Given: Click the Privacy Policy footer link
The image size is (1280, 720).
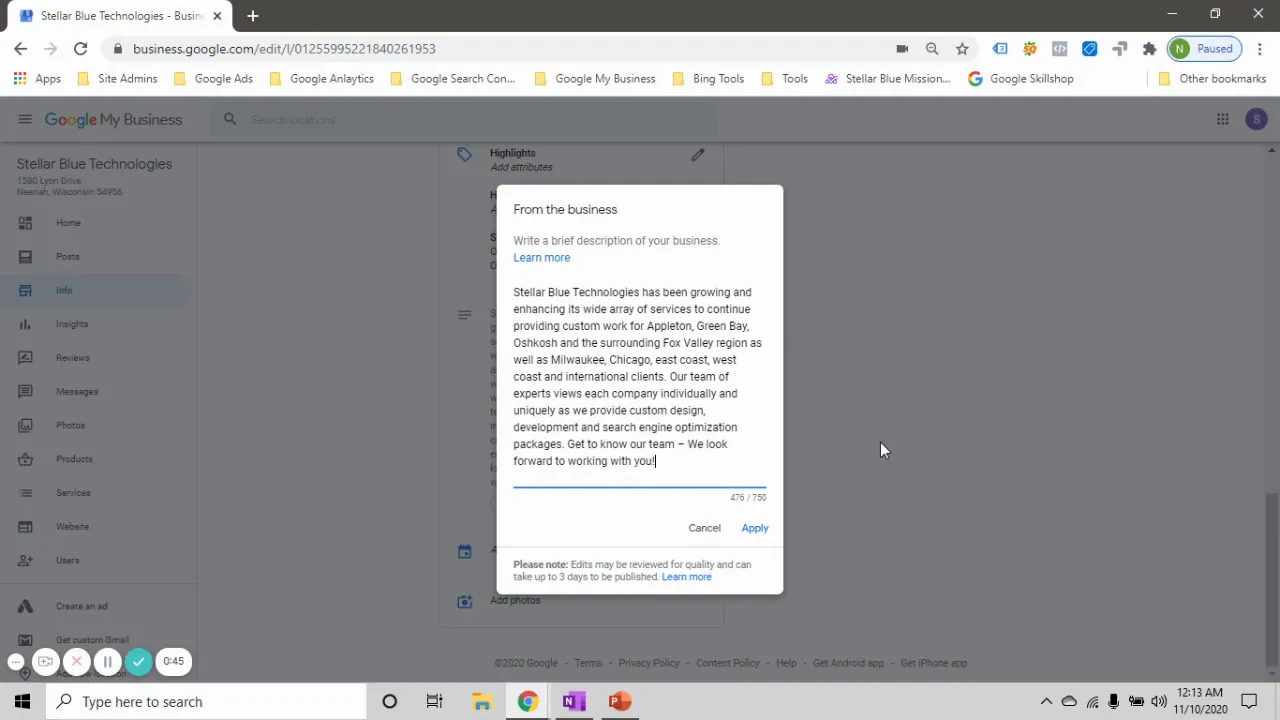Looking at the screenshot, I should (649, 663).
